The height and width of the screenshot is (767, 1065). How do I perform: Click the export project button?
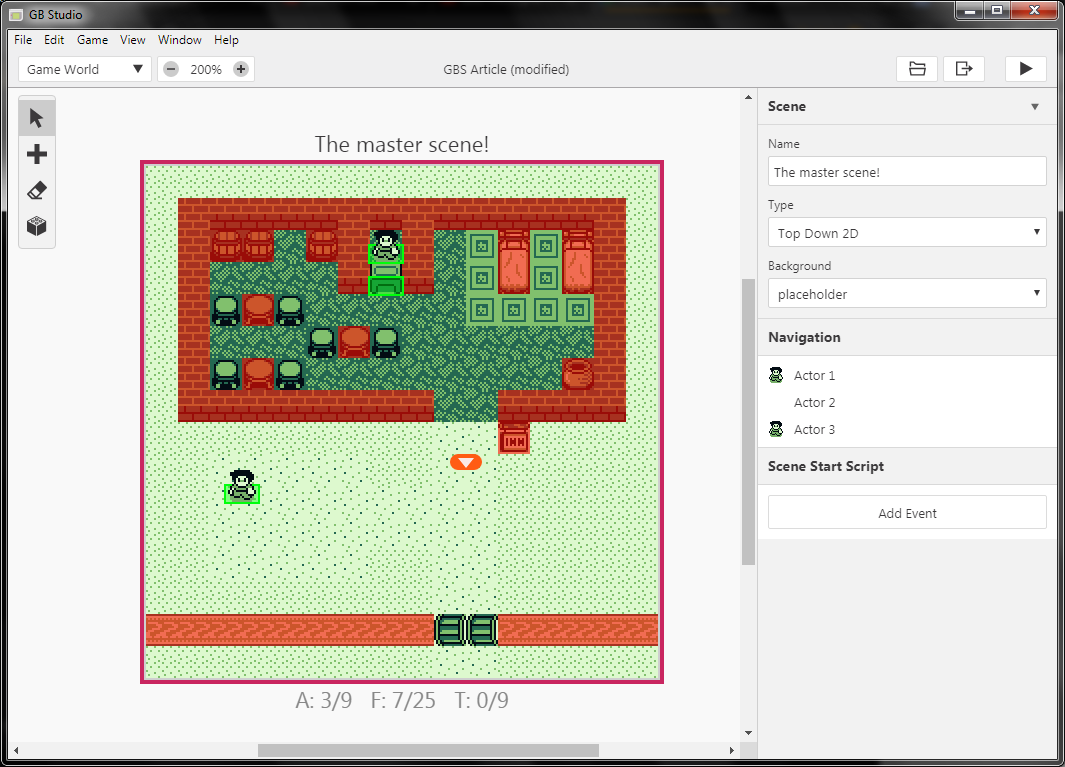pyautogui.click(x=964, y=69)
